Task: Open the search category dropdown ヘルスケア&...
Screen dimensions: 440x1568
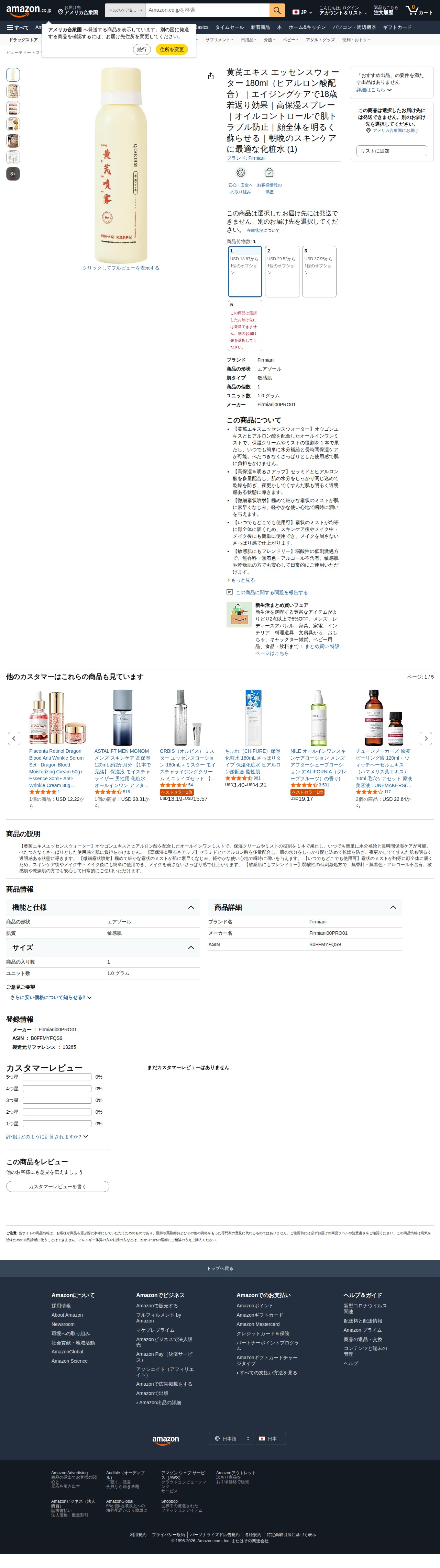Action: (x=125, y=10)
